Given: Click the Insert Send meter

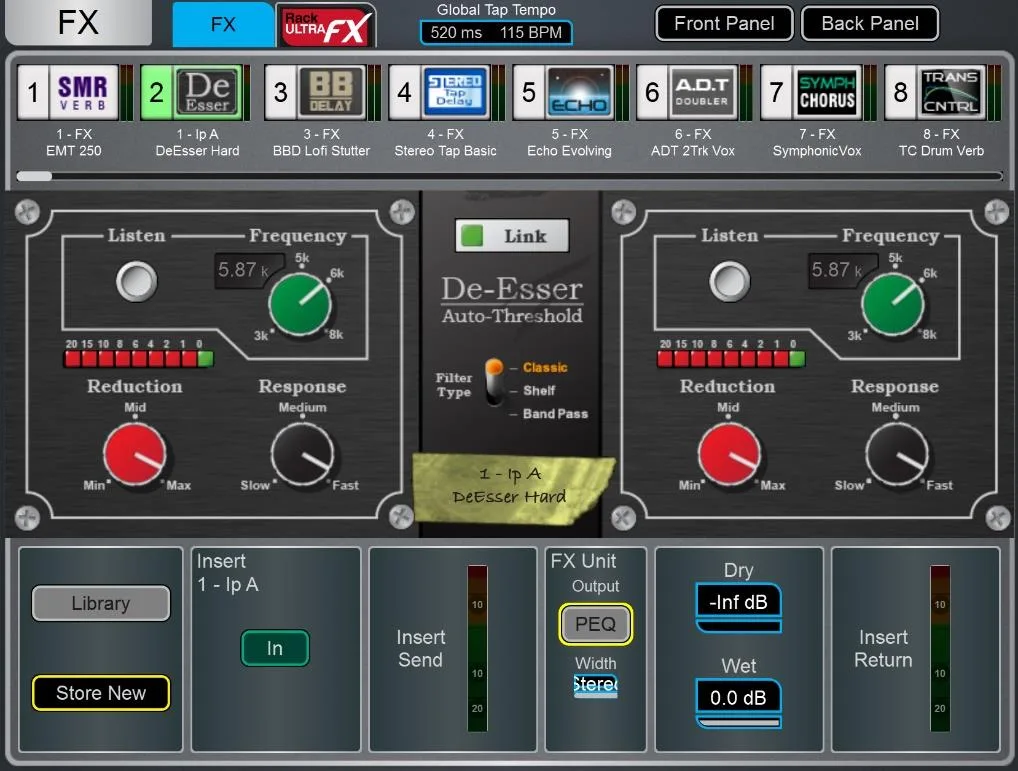Looking at the screenshot, I should (x=477, y=648).
